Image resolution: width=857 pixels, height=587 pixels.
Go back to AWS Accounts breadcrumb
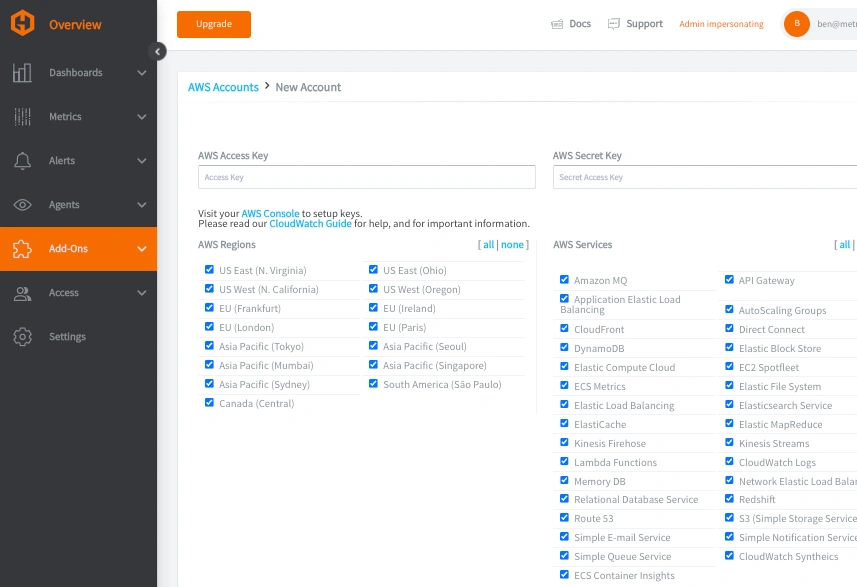[x=223, y=87]
